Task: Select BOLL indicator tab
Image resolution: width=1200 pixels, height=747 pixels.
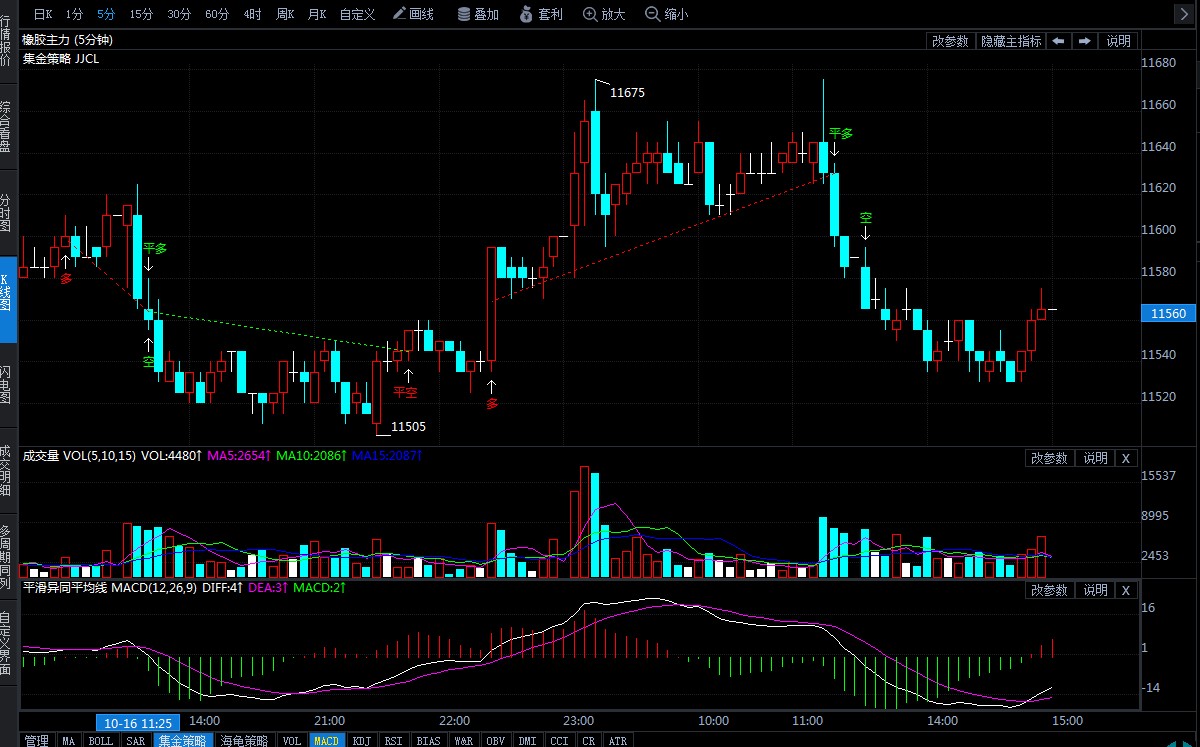Action: click(101, 740)
